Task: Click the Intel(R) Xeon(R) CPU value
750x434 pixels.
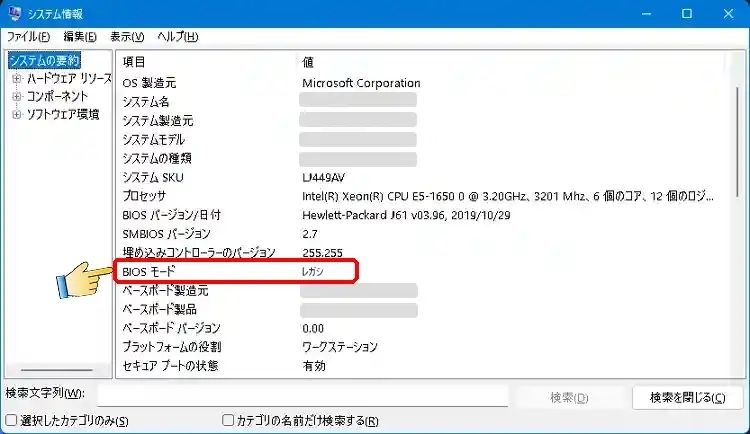Action: point(507,196)
